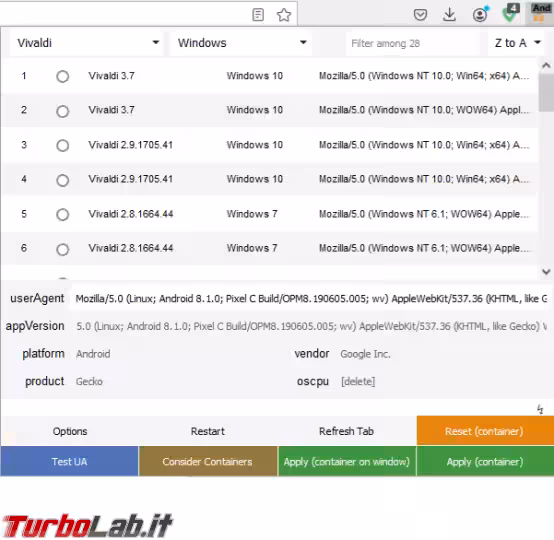Click the Filter among 28 field
The height and width of the screenshot is (540, 554).
[413, 43]
